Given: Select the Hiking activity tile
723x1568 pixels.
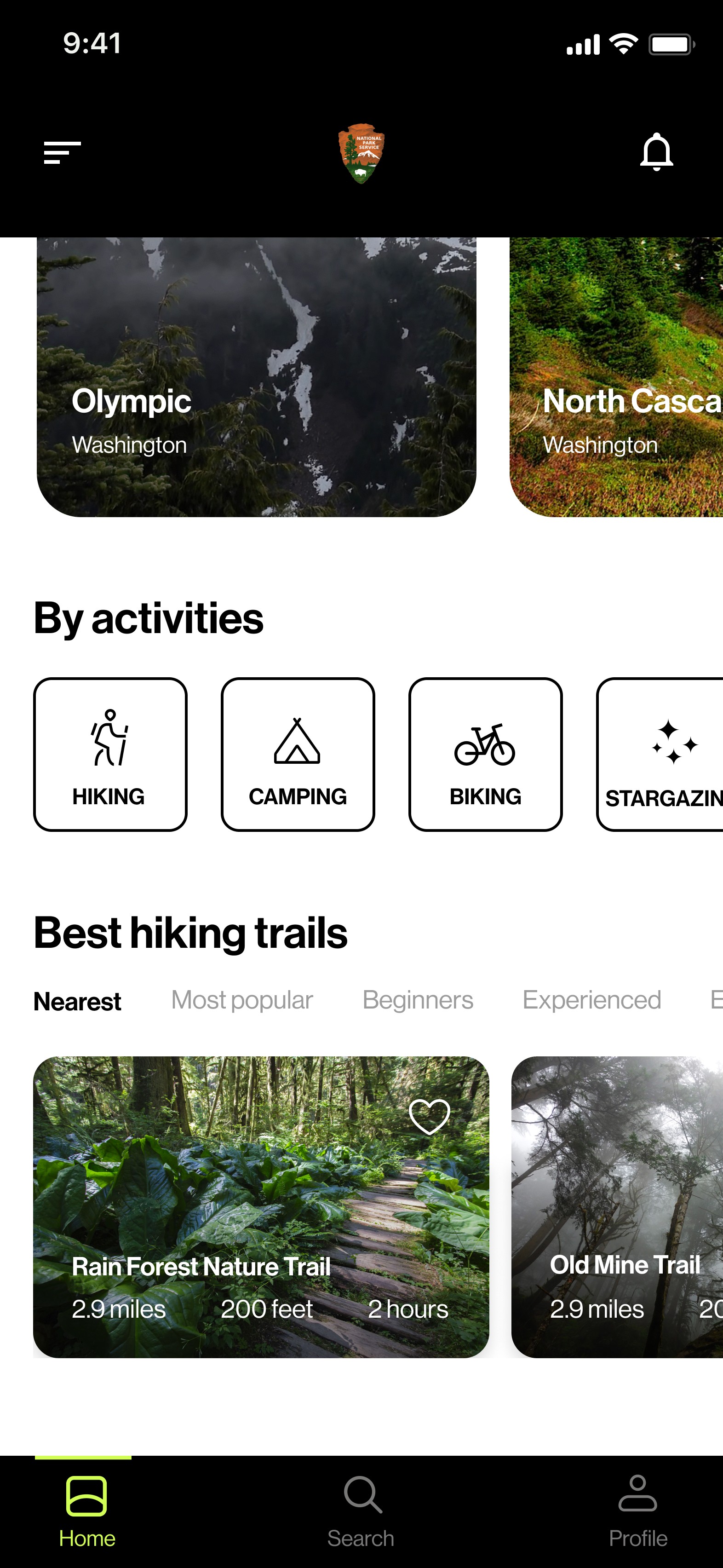Looking at the screenshot, I should 110,754.
